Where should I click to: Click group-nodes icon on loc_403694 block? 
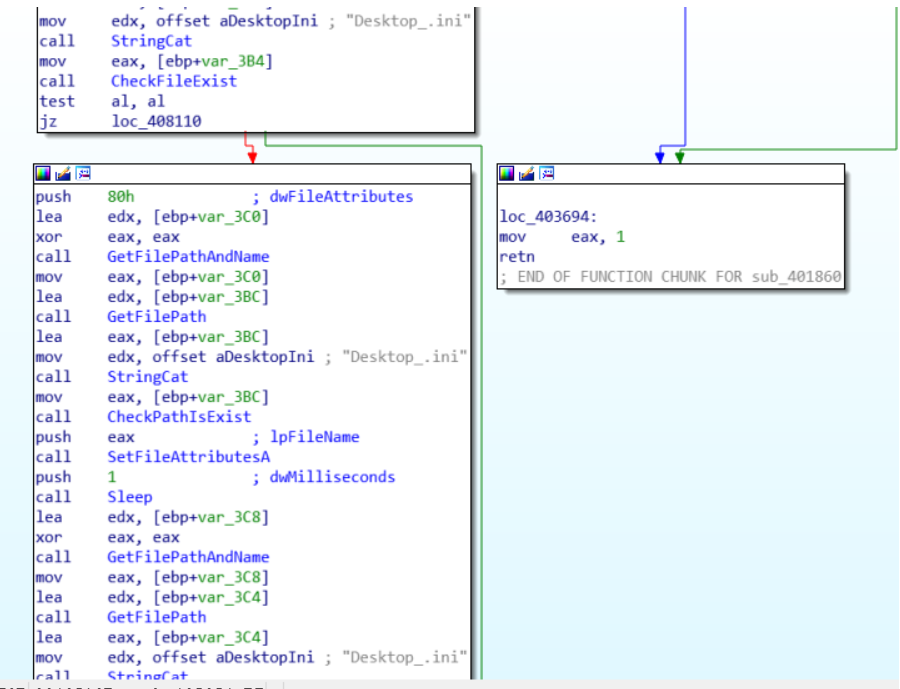pos(547,173)
